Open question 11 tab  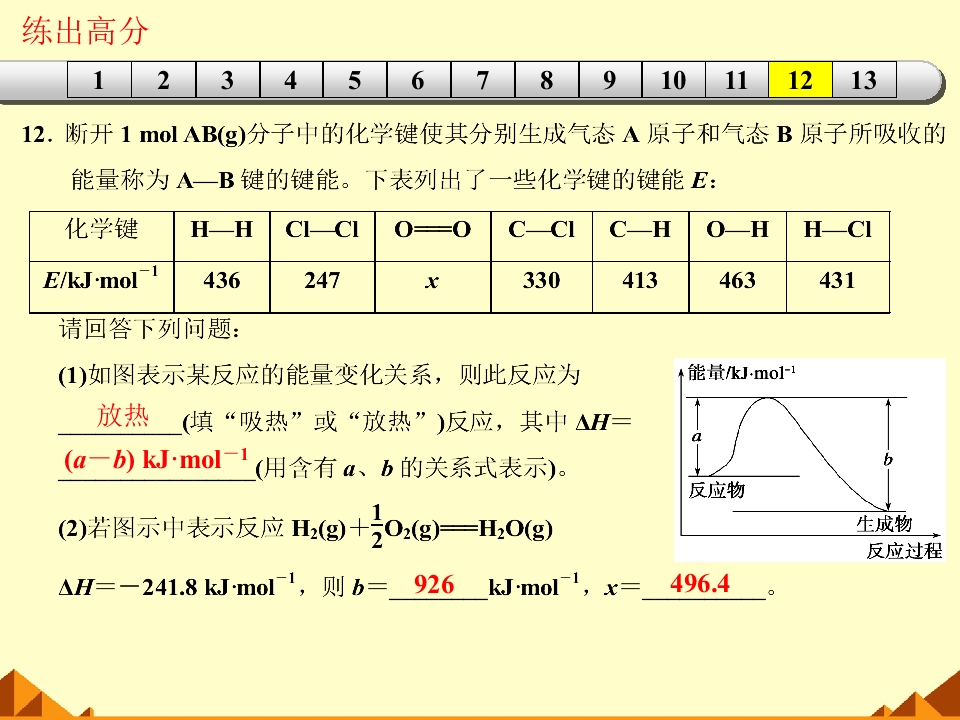[x=737, y=80]
